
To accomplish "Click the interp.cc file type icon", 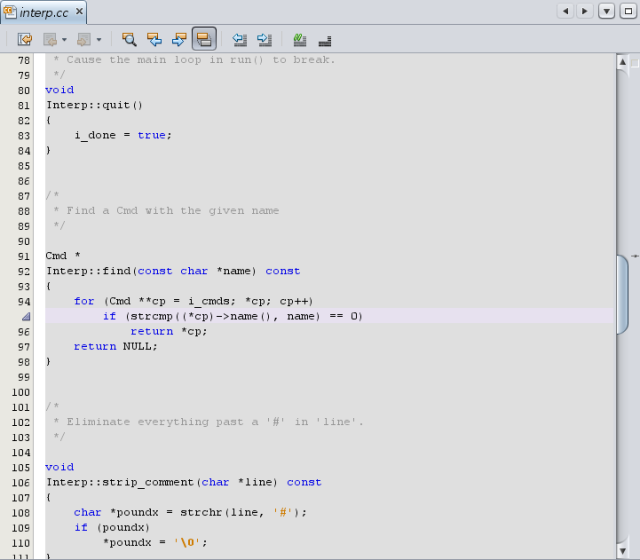I will (x=10, y=12).
